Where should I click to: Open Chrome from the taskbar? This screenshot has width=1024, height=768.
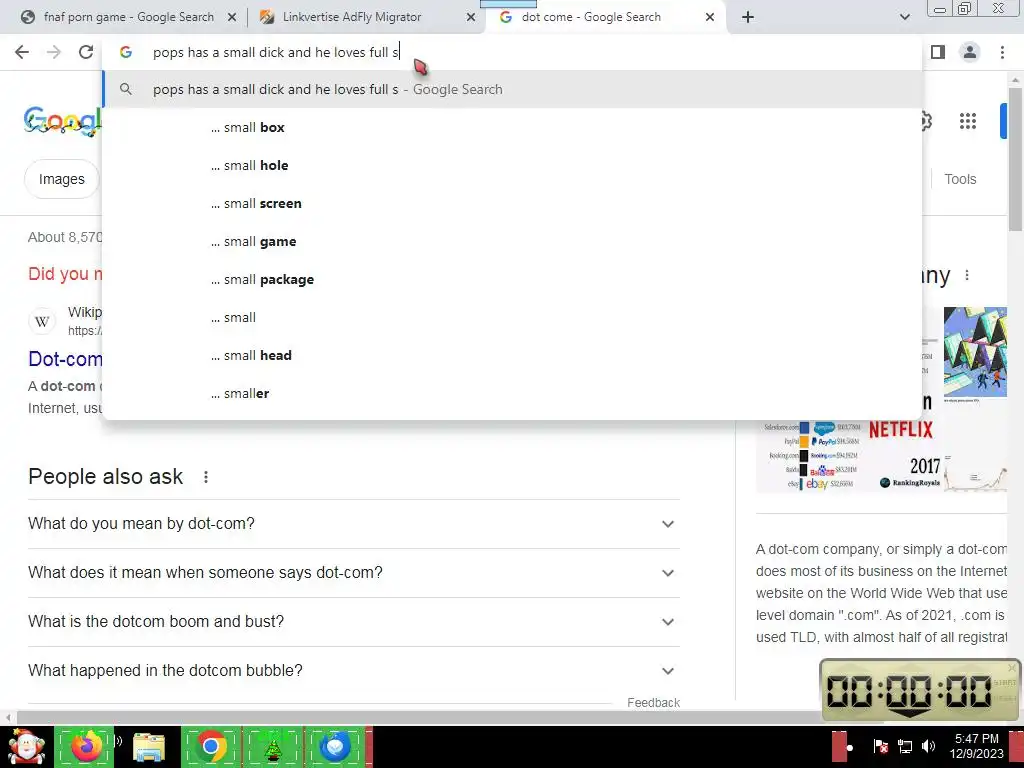click(x=211, y=747)
